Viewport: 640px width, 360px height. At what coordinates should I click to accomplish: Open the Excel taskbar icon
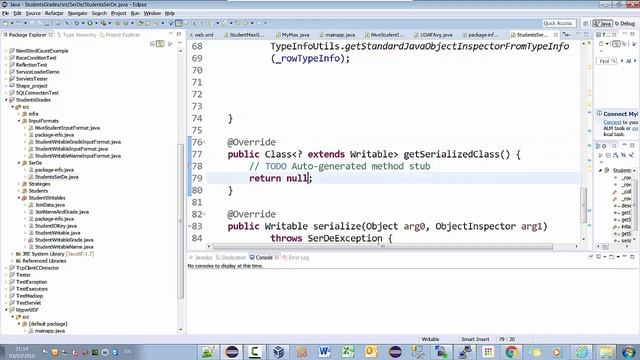tap(348, 352)
